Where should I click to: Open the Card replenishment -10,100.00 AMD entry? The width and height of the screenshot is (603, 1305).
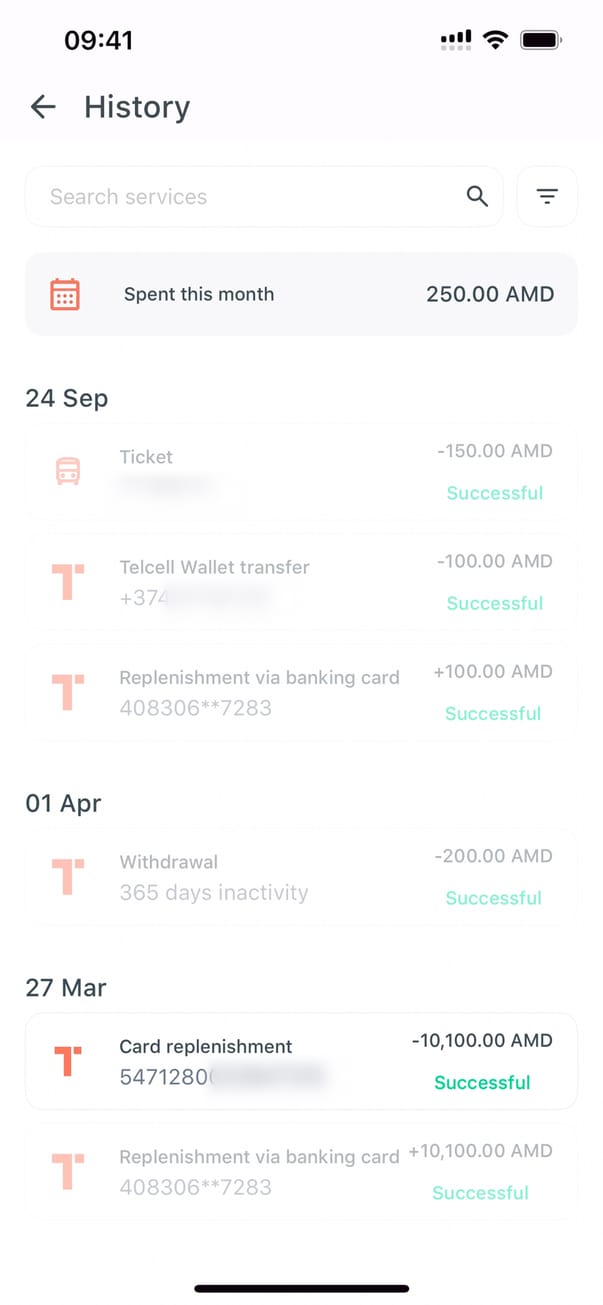click(x=300, y=1061)
